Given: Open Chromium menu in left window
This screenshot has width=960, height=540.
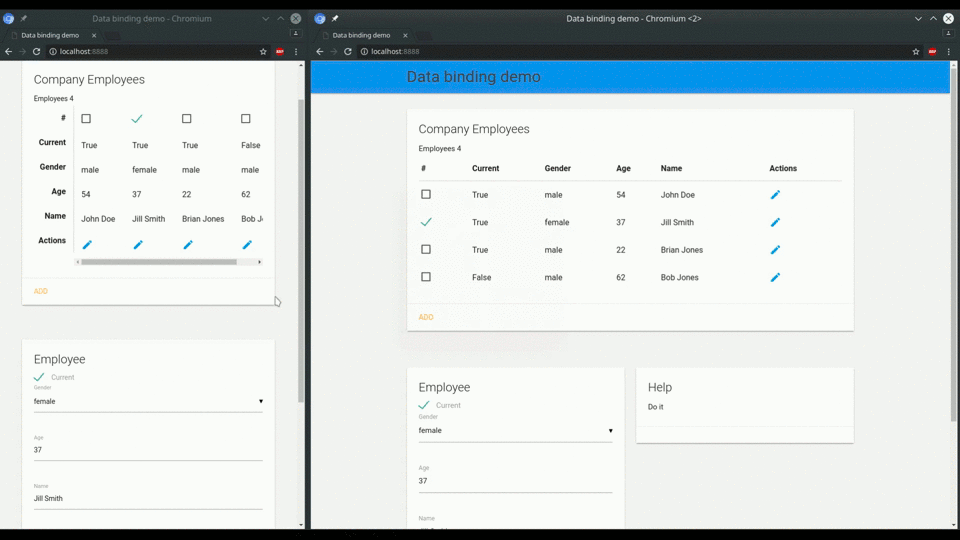Looking at the screenshot, I should [x=296, y=51].
